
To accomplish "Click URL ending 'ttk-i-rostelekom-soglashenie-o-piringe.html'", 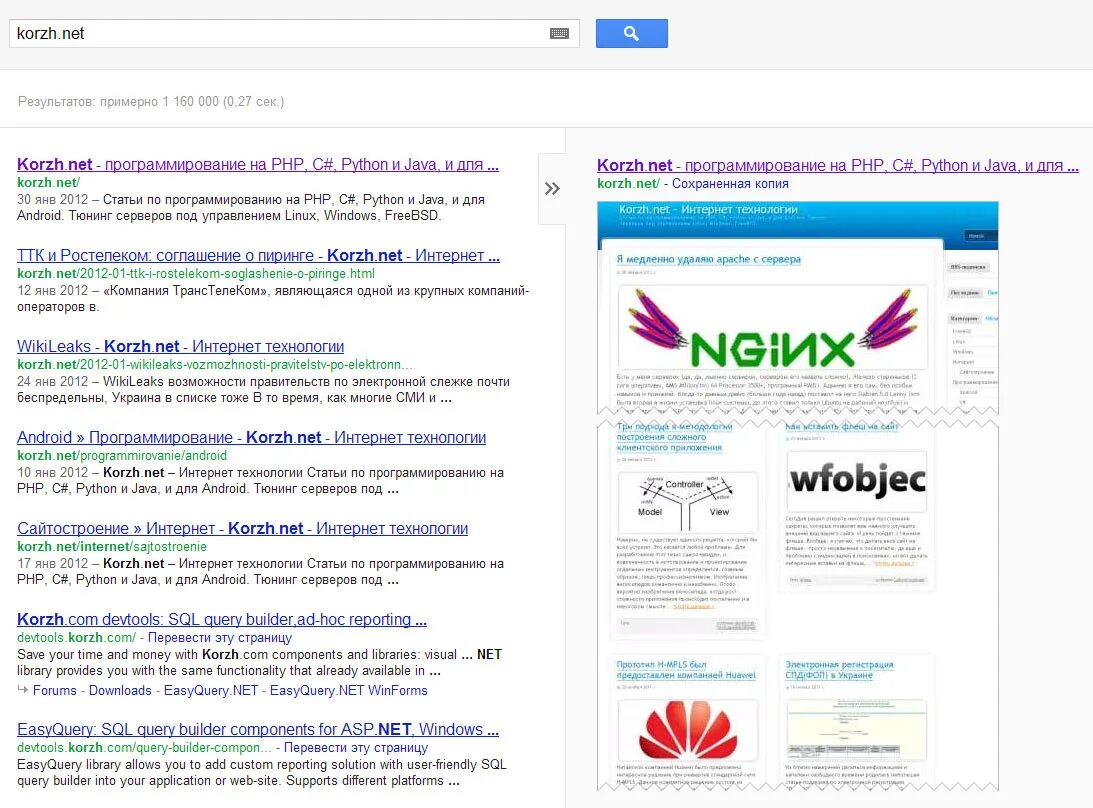I will [x=196, y=274].
